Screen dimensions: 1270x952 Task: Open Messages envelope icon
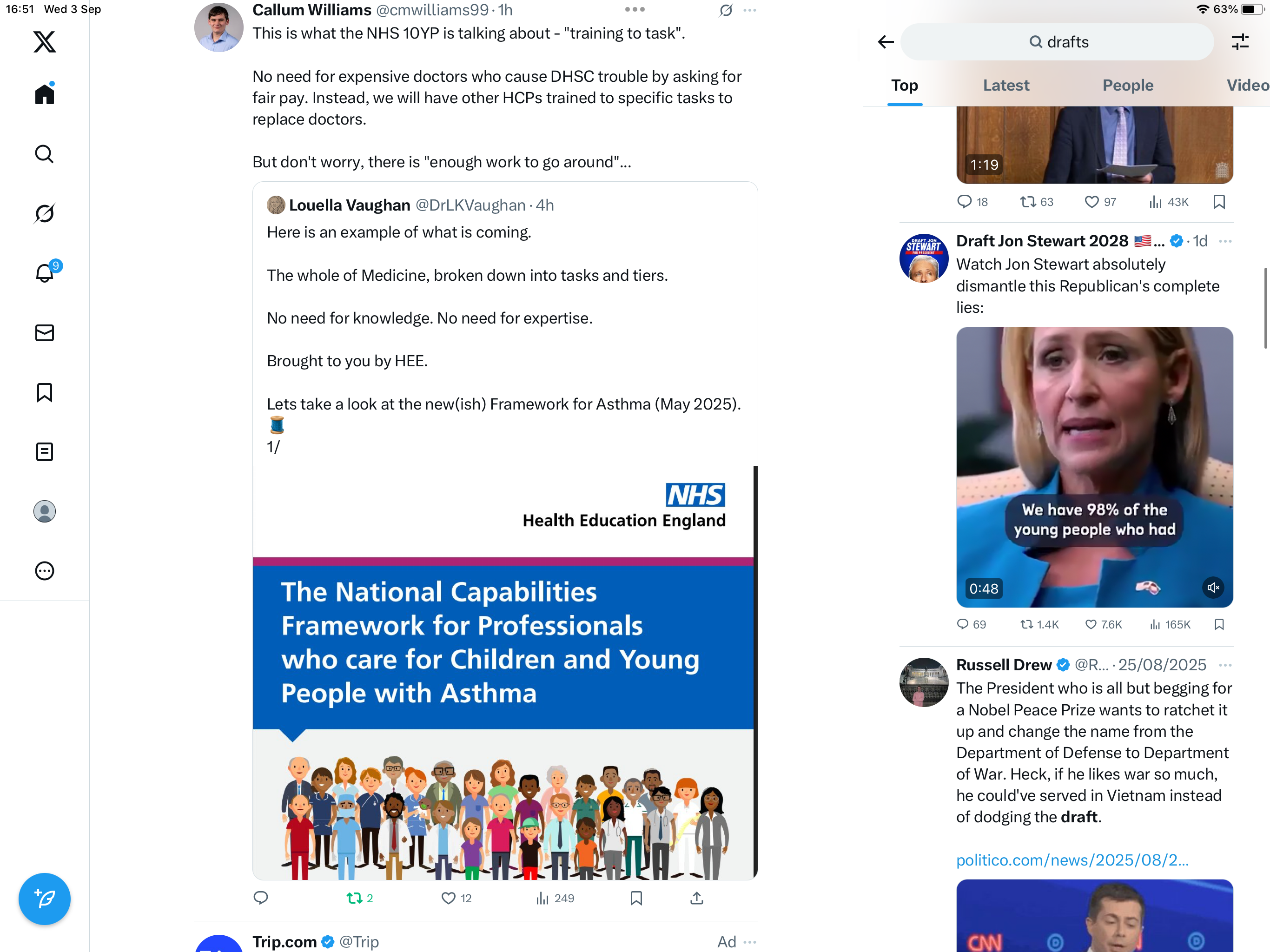point(44,333)
